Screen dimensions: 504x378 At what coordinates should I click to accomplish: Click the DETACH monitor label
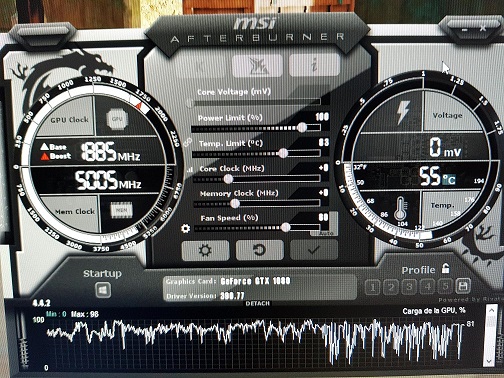tap(257, 303)
